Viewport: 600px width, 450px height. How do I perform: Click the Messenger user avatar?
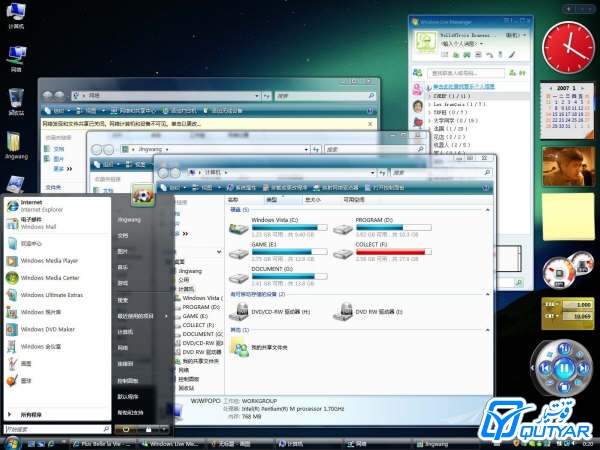[x=426, y=41]
